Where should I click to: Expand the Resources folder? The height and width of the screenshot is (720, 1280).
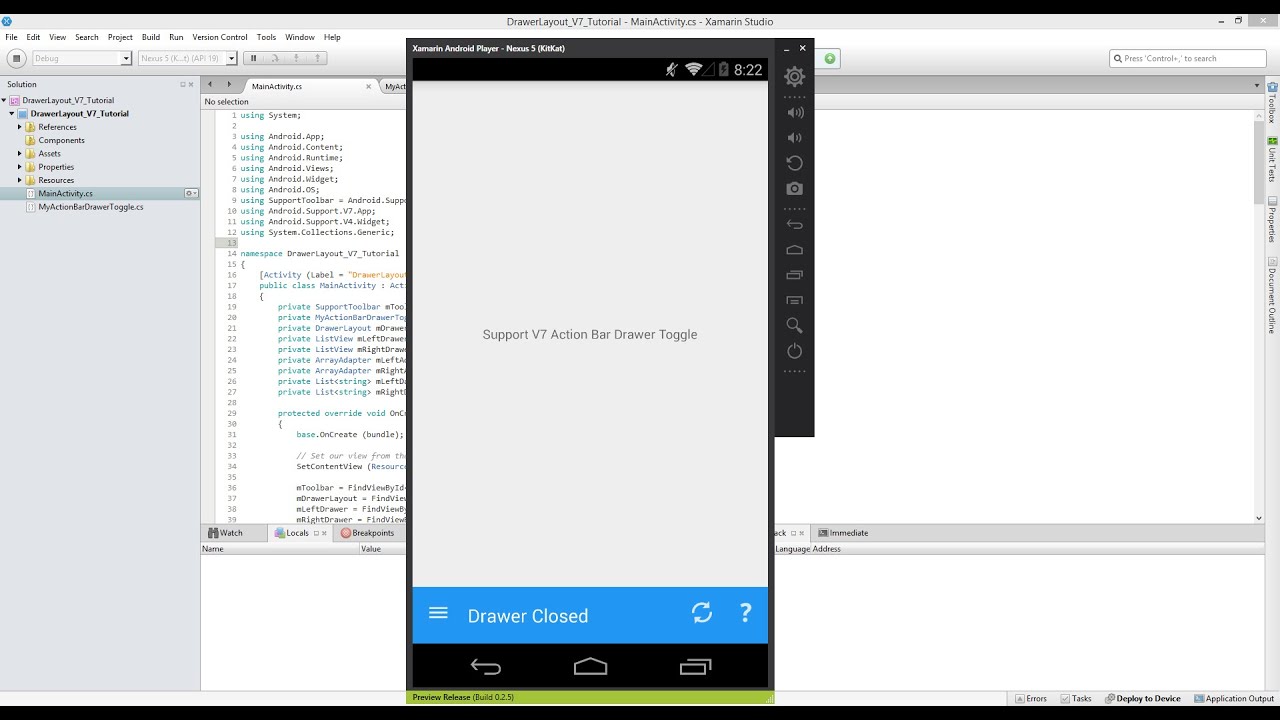tap(19, 180)
